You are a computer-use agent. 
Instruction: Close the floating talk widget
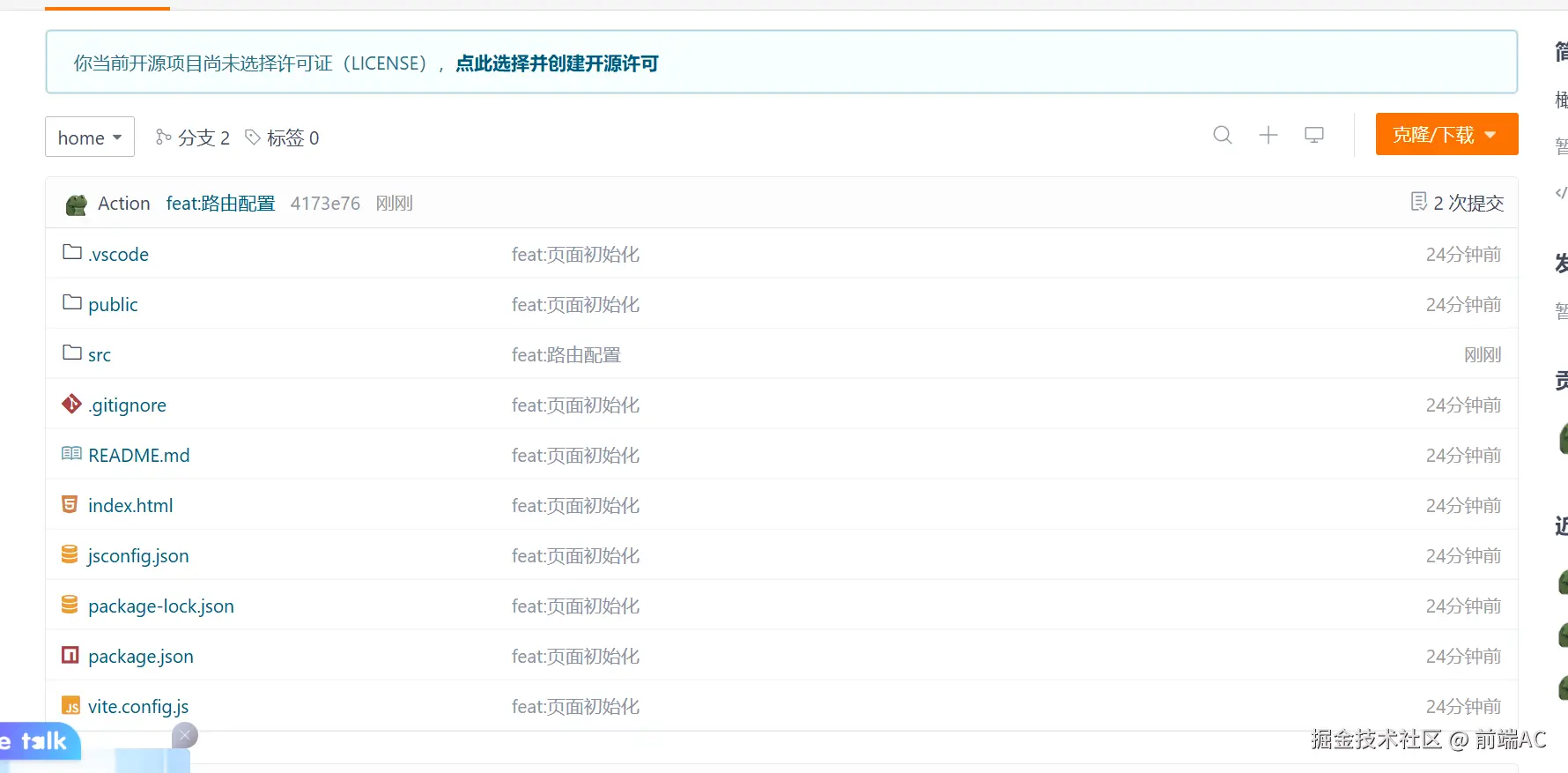pos(185,735)
